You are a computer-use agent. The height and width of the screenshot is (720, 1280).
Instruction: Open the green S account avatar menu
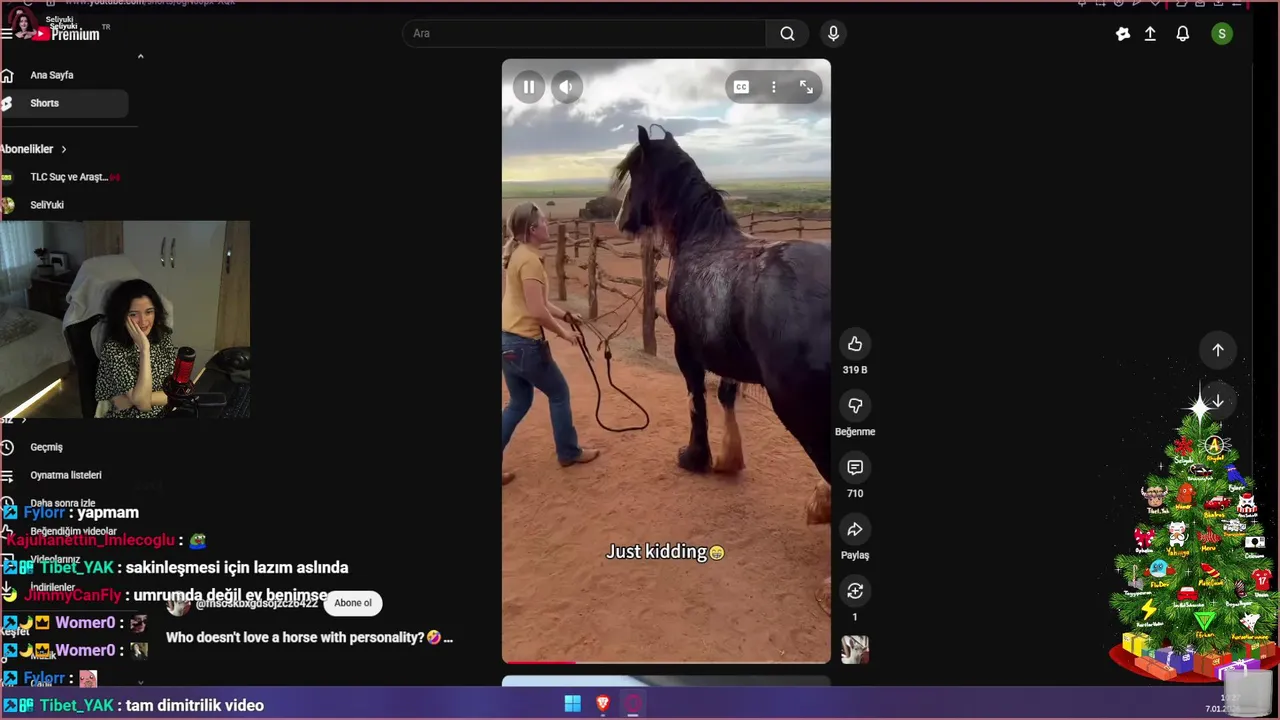point(1221,34)
